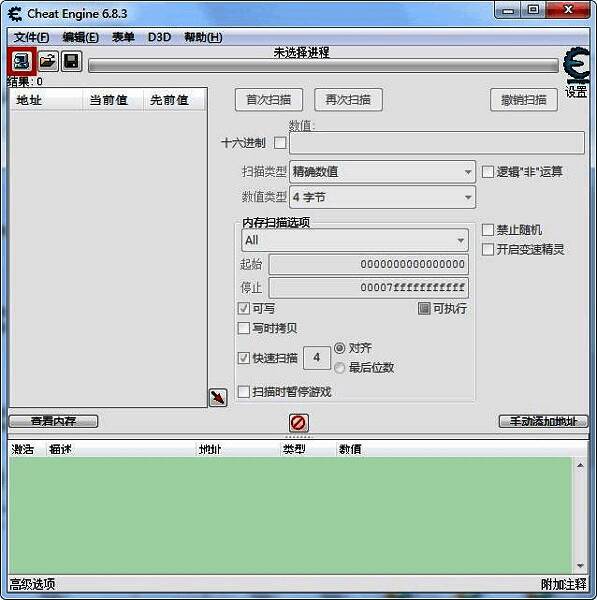Click the 描述 column header
Image resolution: width=597 pixels, height=600 pixels.
click(121, 449)
